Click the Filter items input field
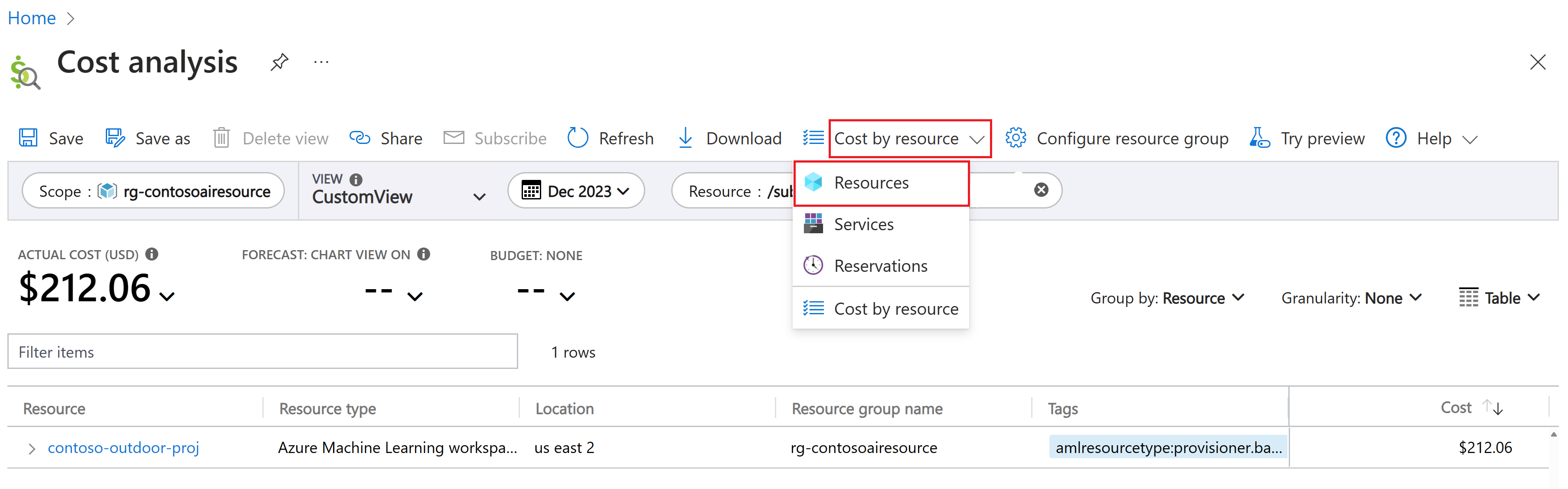Viewport: 1568px width, 489px height. (262, 351)
